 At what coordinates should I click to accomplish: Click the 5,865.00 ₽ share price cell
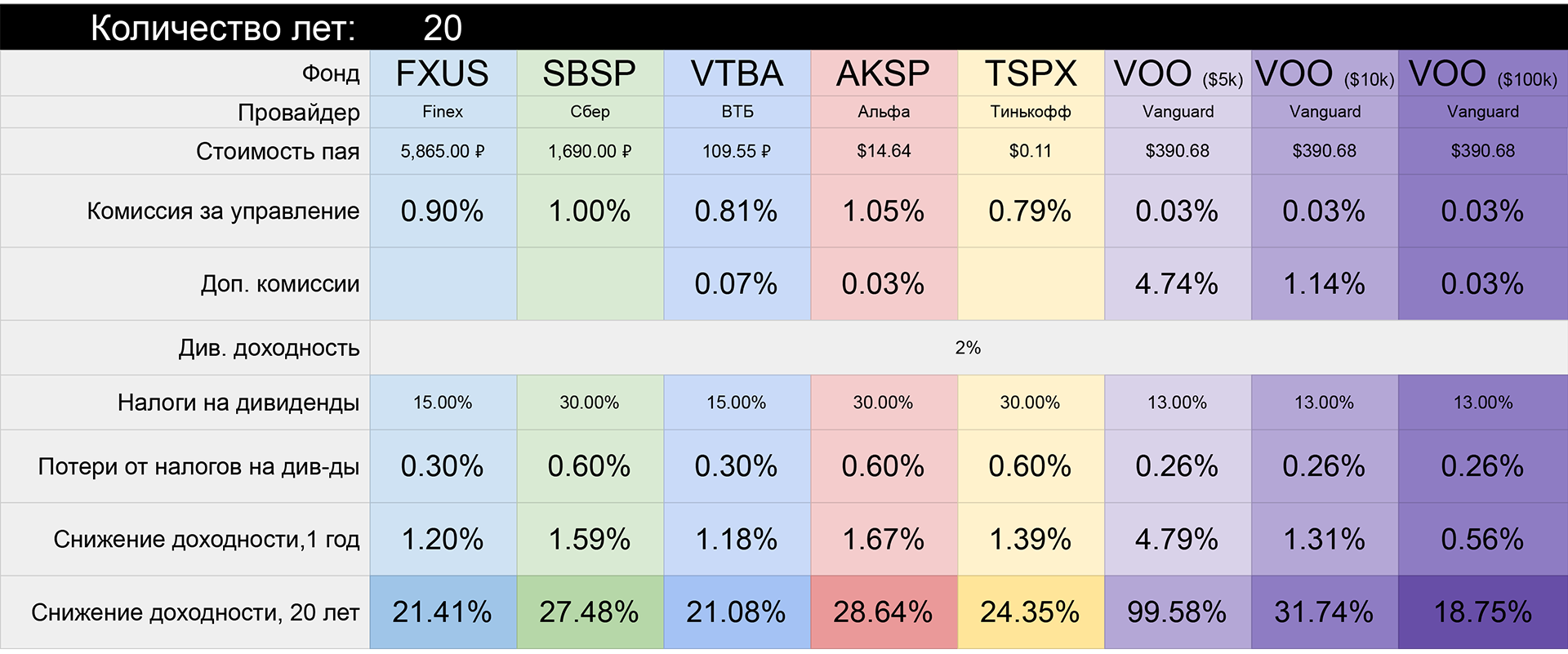pyautogui.click(x=443, y=151)
